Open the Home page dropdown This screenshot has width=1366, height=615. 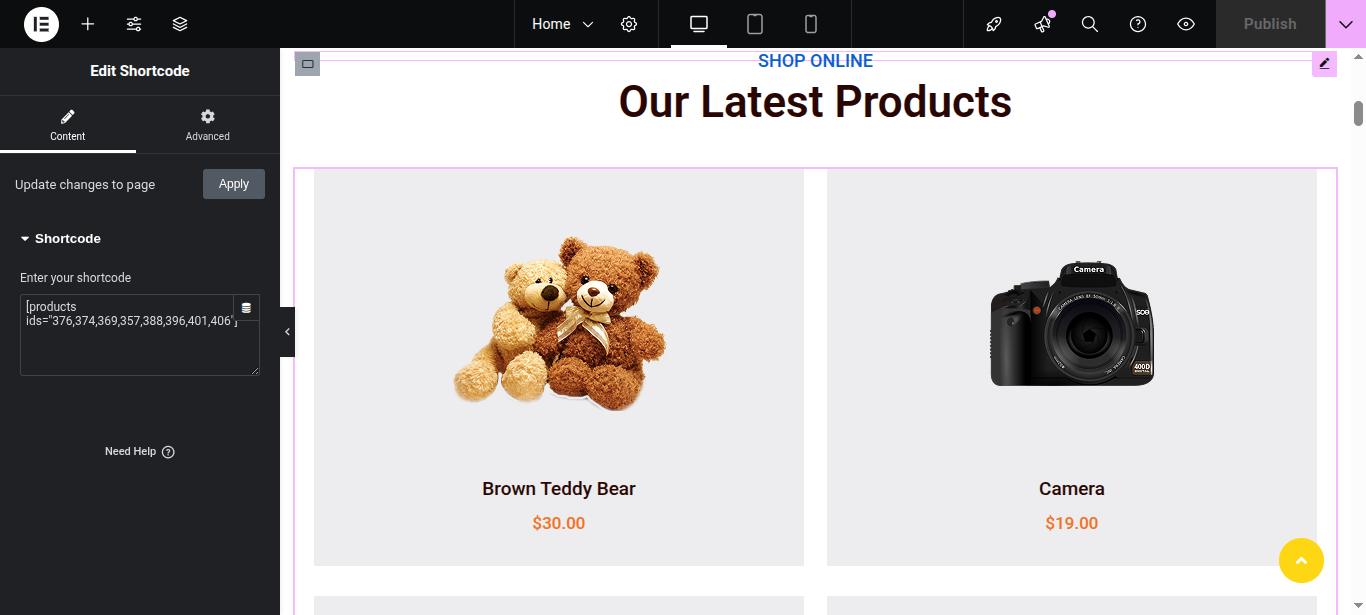562,24
